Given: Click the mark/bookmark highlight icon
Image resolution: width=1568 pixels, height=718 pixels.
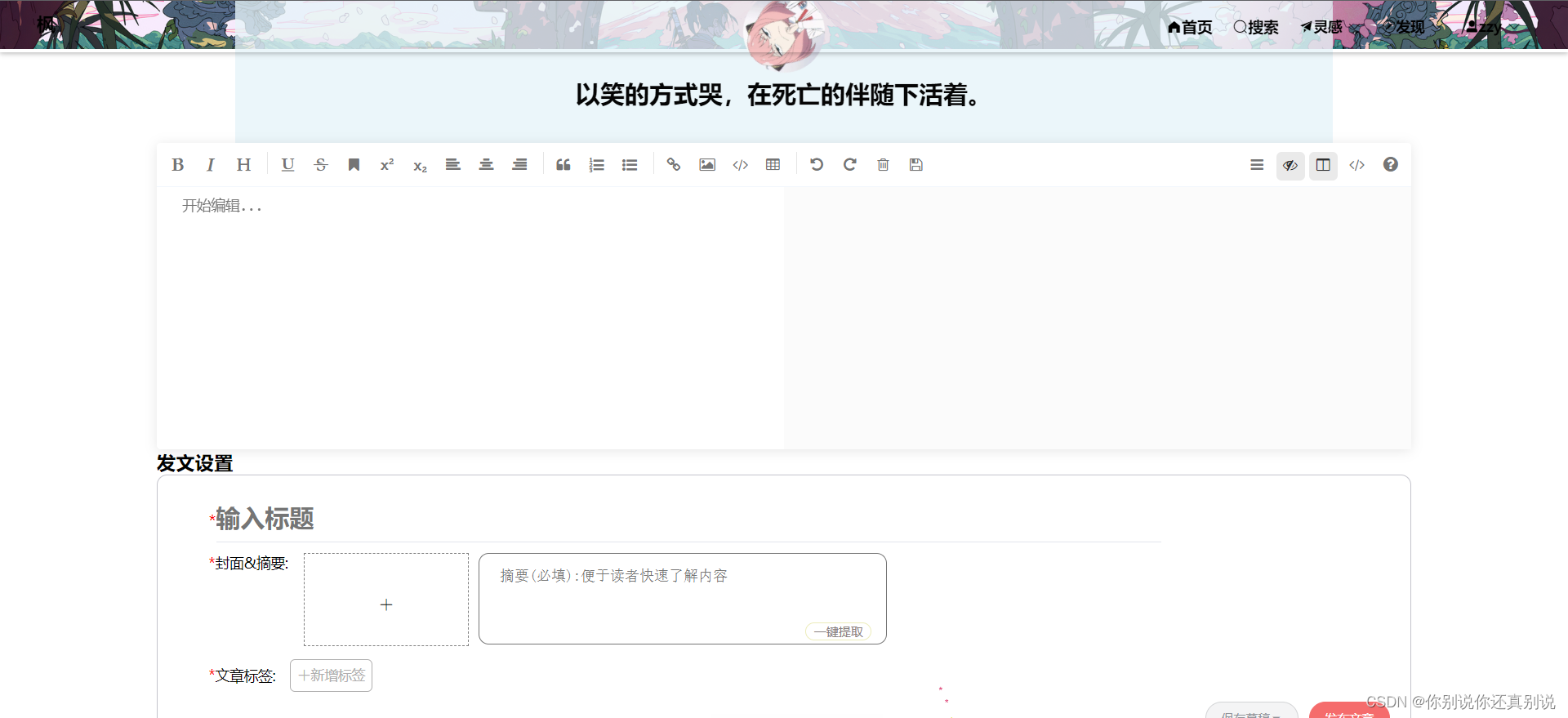Looking at the screenshot, I should pos(354,165).
